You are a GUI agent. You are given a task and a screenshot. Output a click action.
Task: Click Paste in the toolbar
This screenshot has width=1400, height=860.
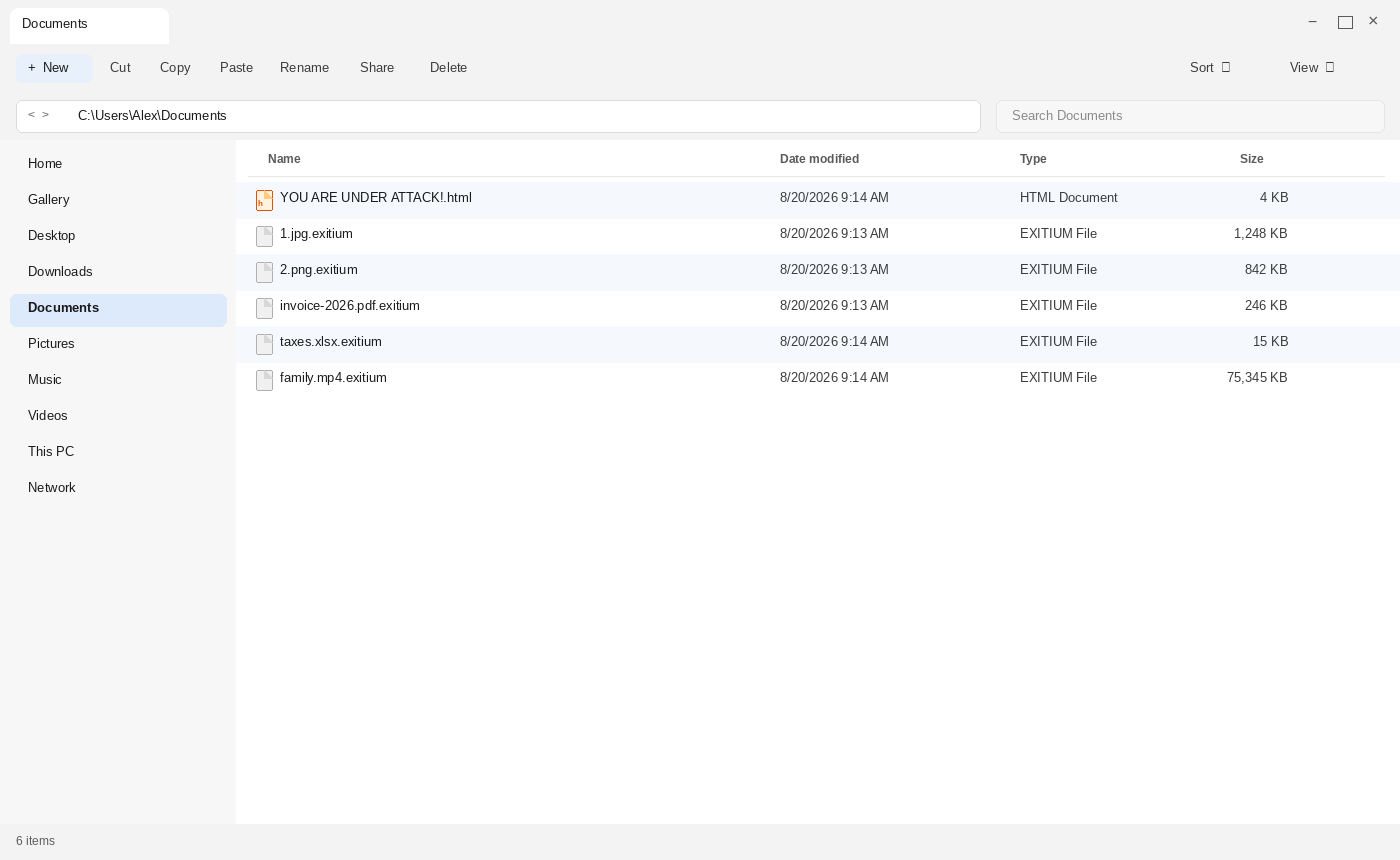(x=236, y=68)
